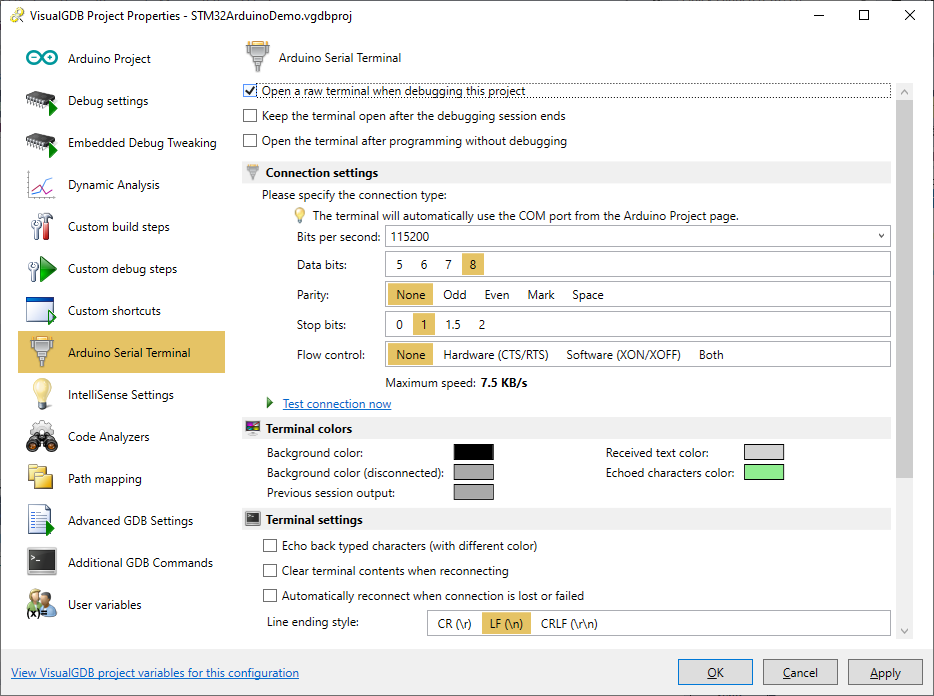Select Hardware (CTS/RTS) flow control
The image size is (934, 696).
click(x=496, y=355)
